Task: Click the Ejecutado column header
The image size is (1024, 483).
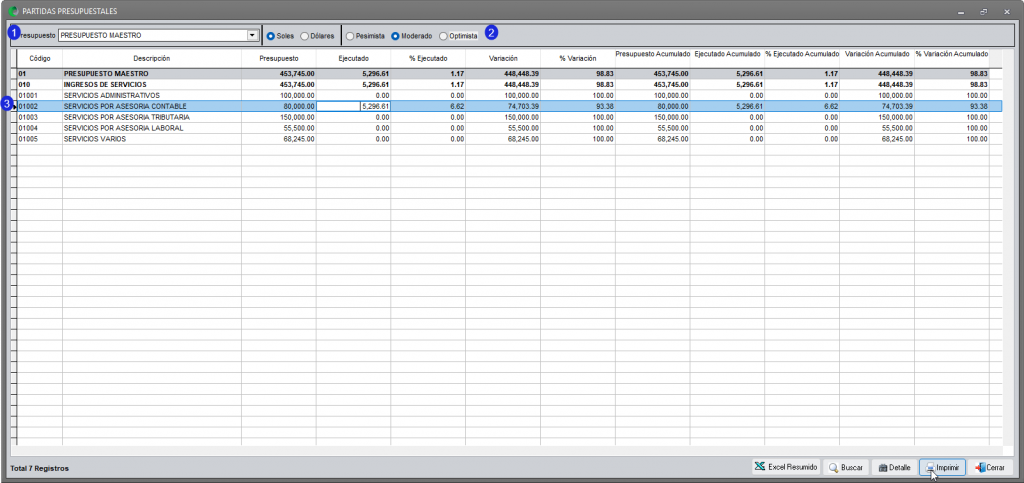Action: click(x=353, y=58)
